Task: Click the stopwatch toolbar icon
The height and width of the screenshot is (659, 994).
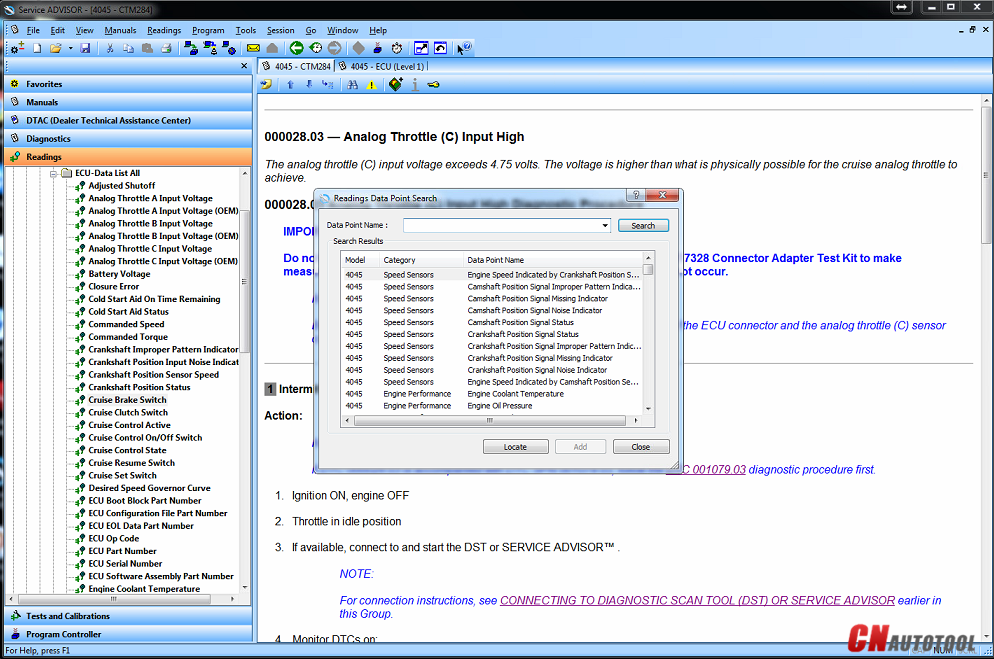Action: [x=397, y=48]
